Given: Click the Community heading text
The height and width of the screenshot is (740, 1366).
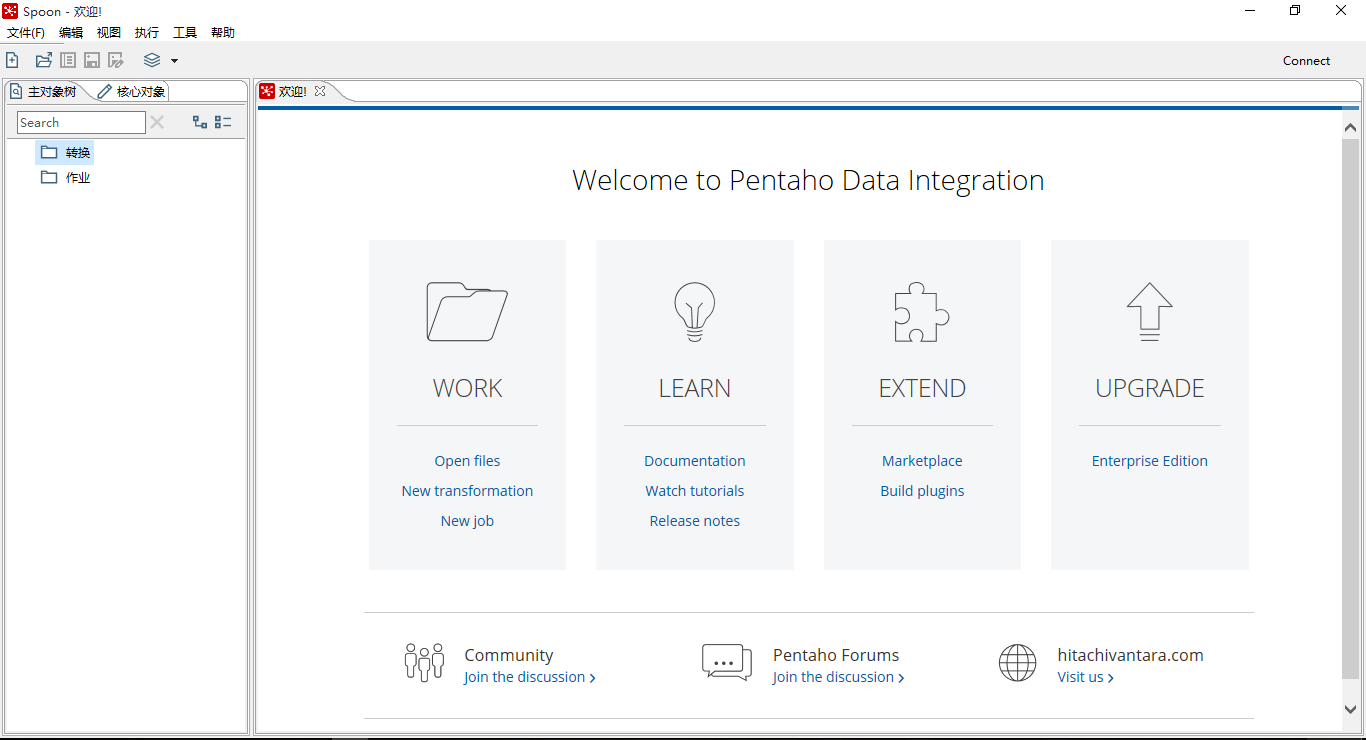Looking at the screenshot, I should [x=509, y=655].
